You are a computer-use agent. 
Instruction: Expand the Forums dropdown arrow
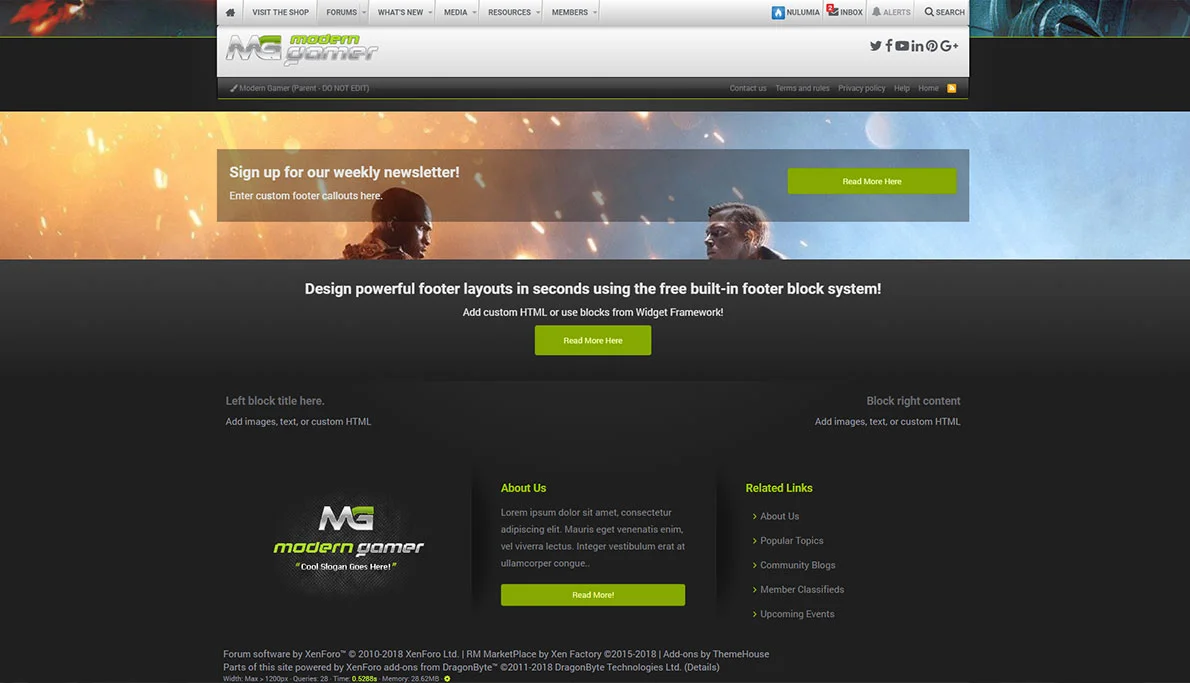(364, 13)
